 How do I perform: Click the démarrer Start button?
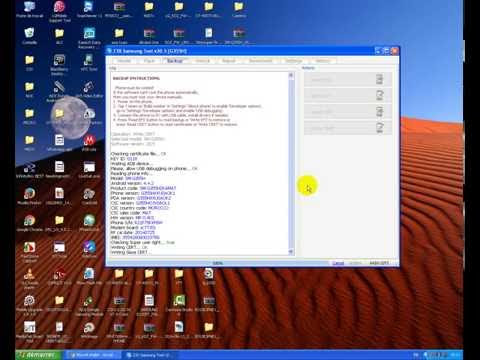(39, 355)
